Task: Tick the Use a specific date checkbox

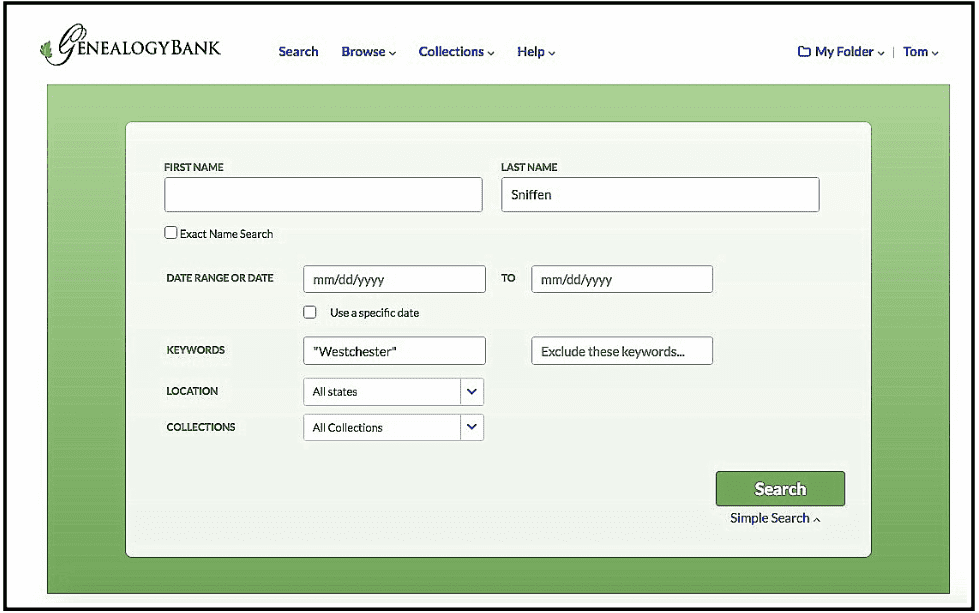Action: pos(310,312)
